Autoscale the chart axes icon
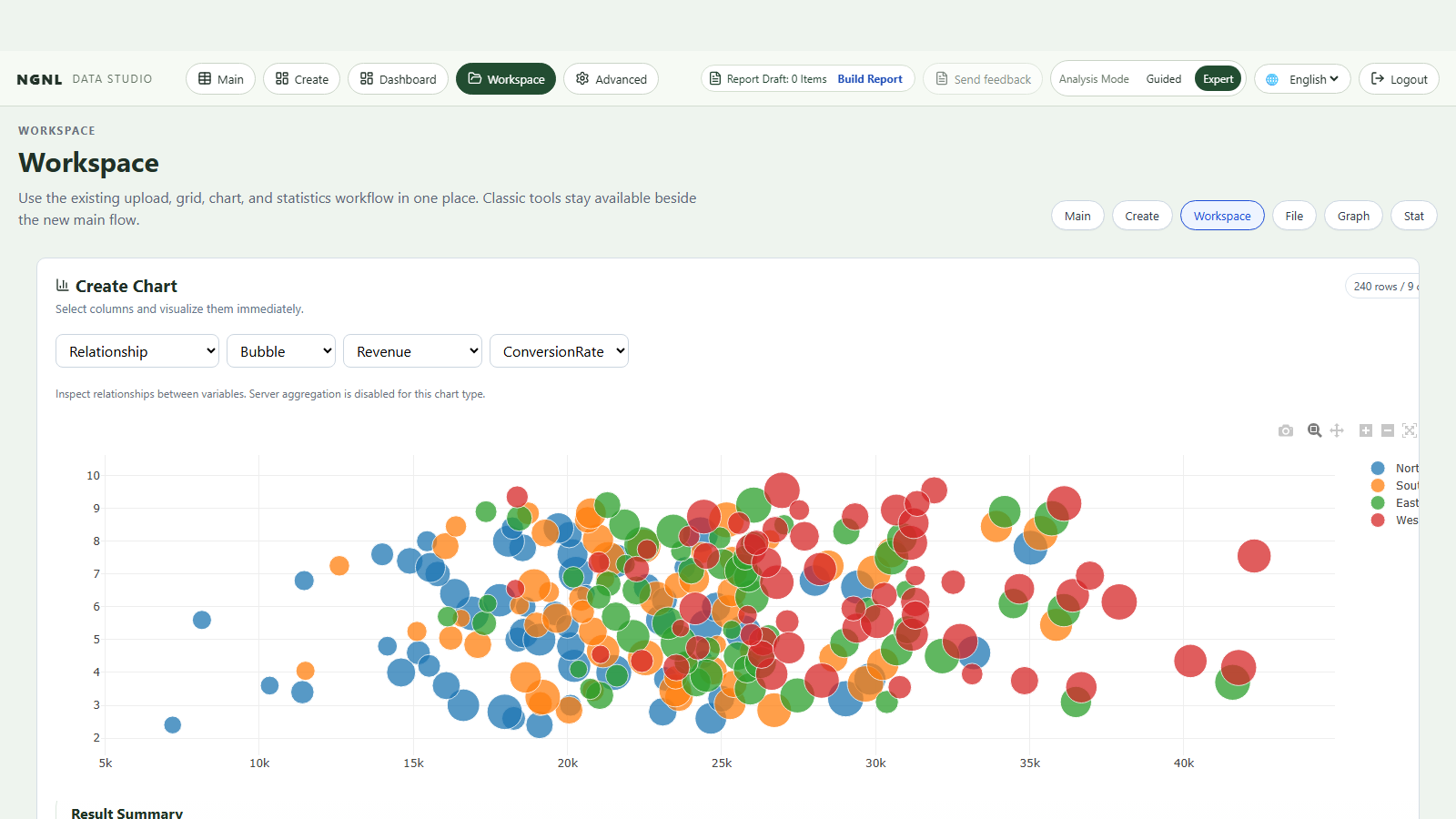The height and width of the screenshot is (819, 1456). coord(1410,430)
